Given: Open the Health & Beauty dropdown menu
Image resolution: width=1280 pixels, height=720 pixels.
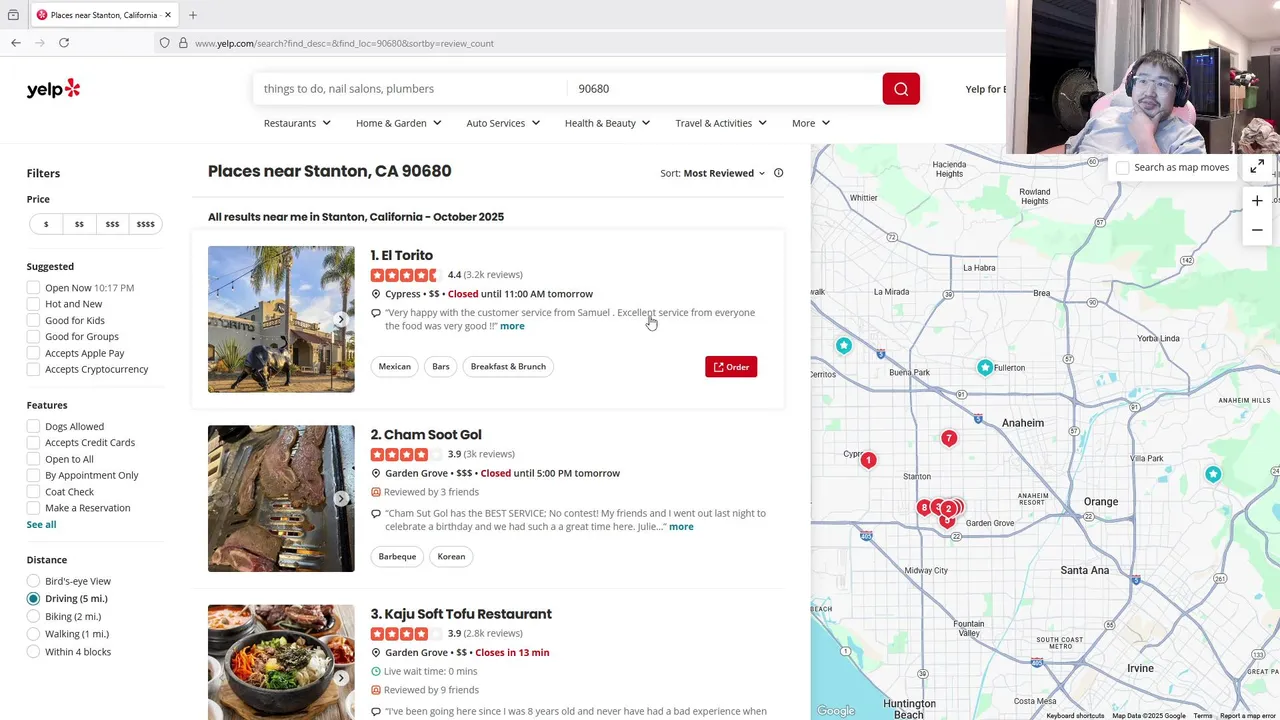Looking at the screenshot, I should (x=607, y=123).
